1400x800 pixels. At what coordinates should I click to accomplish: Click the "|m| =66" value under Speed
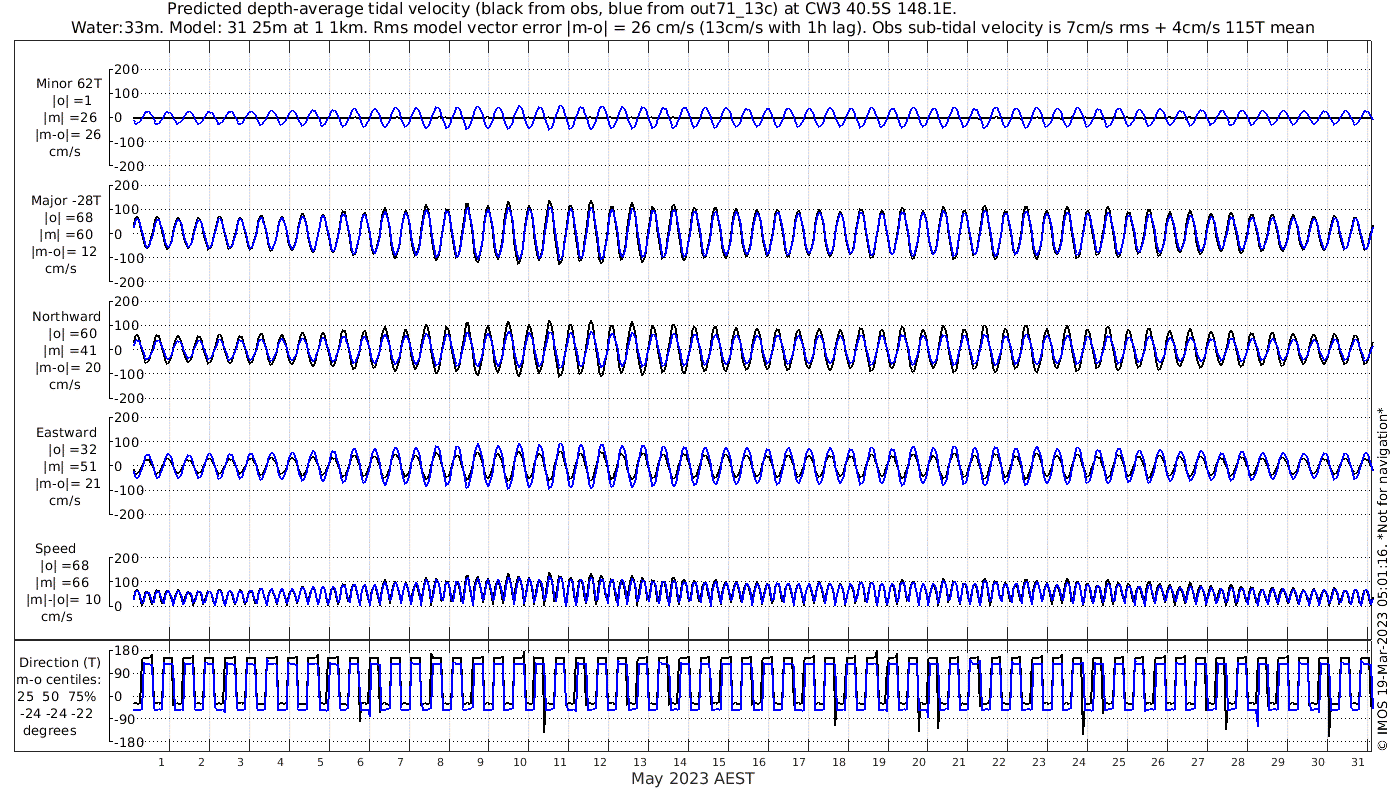[61, 583]
